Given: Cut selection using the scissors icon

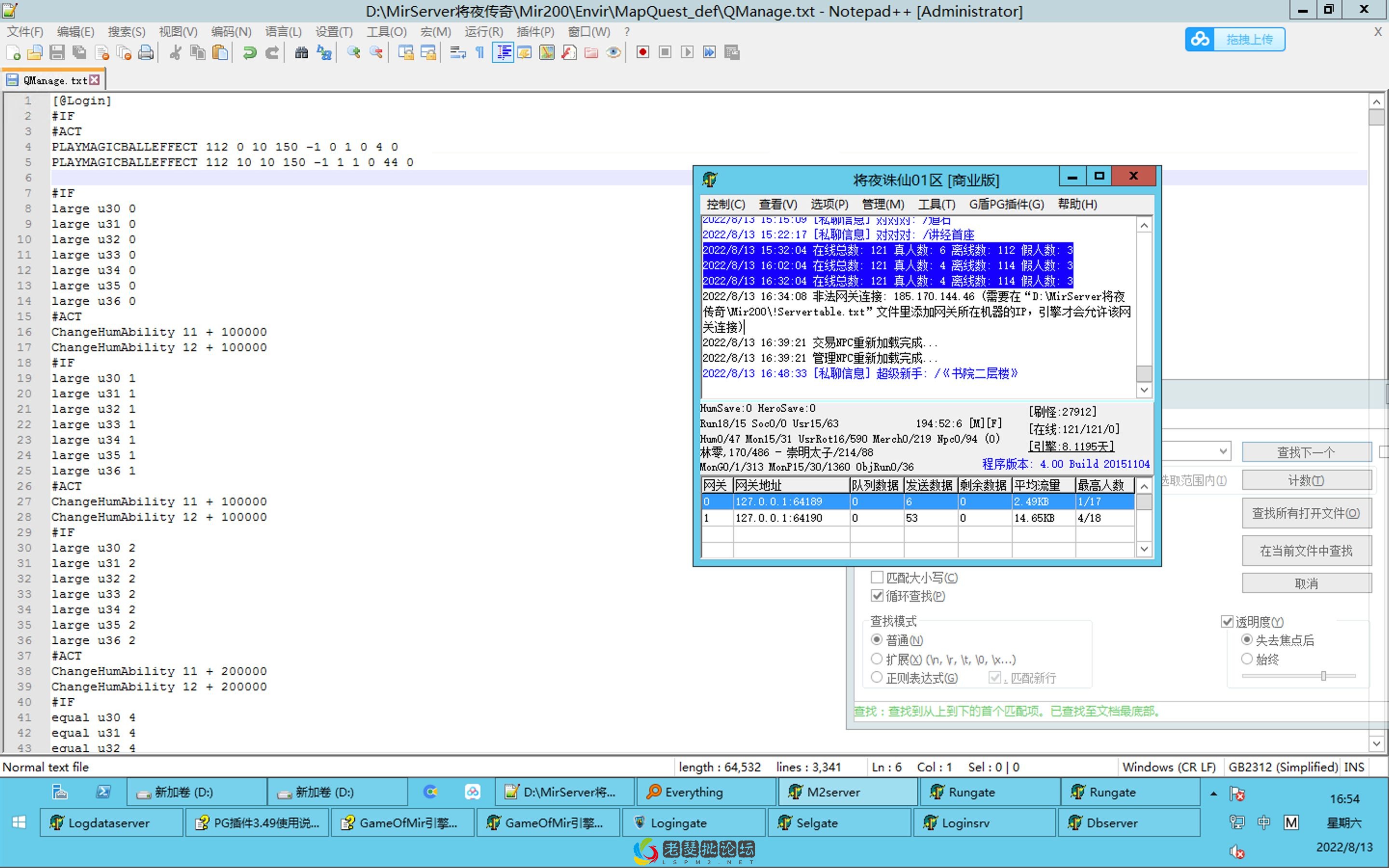Looking at the screenshot, I should (x=175, y=52).
